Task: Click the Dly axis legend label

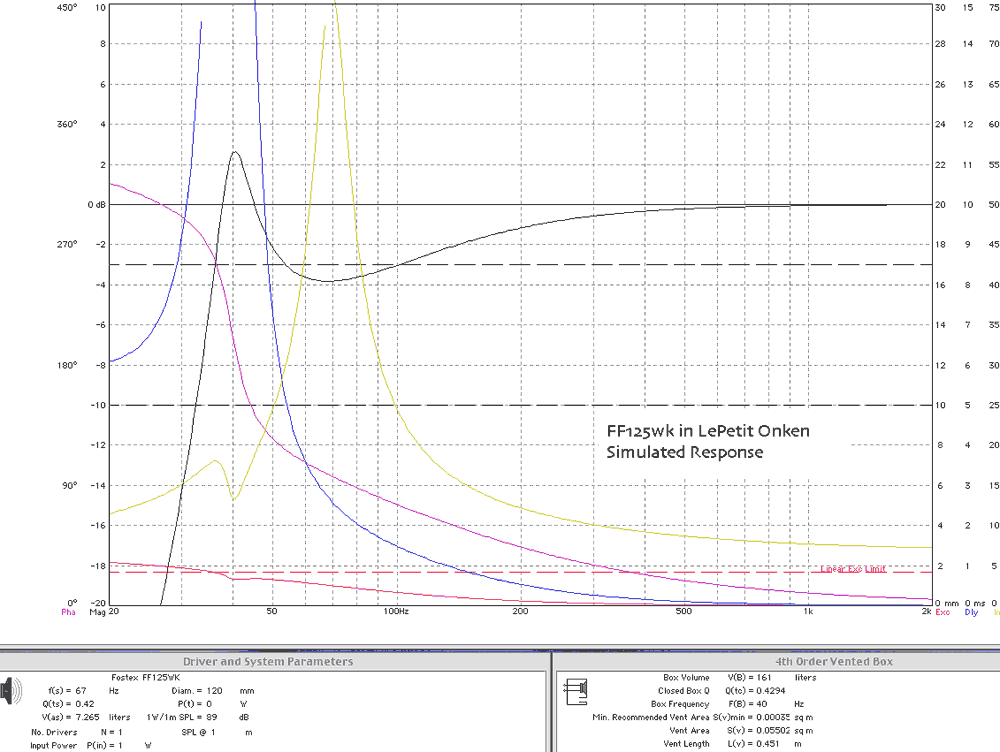Action: point(971,612)
